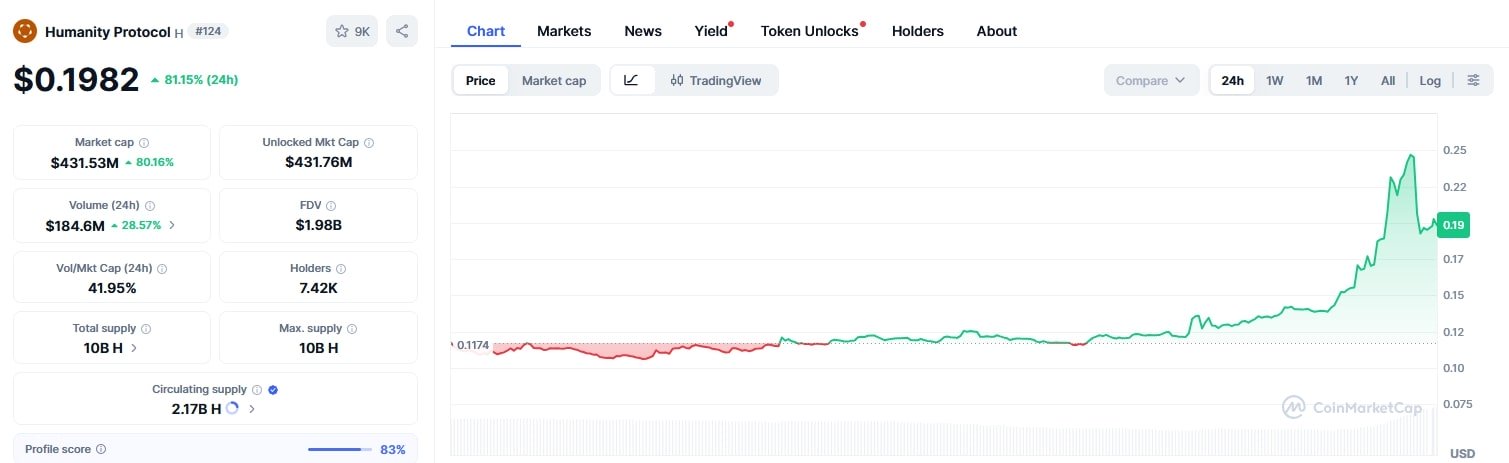The height and width of the screenshot is (463, 1509).
Task: Go to Token Unlocks tab
Action: (x=809, y=31)
